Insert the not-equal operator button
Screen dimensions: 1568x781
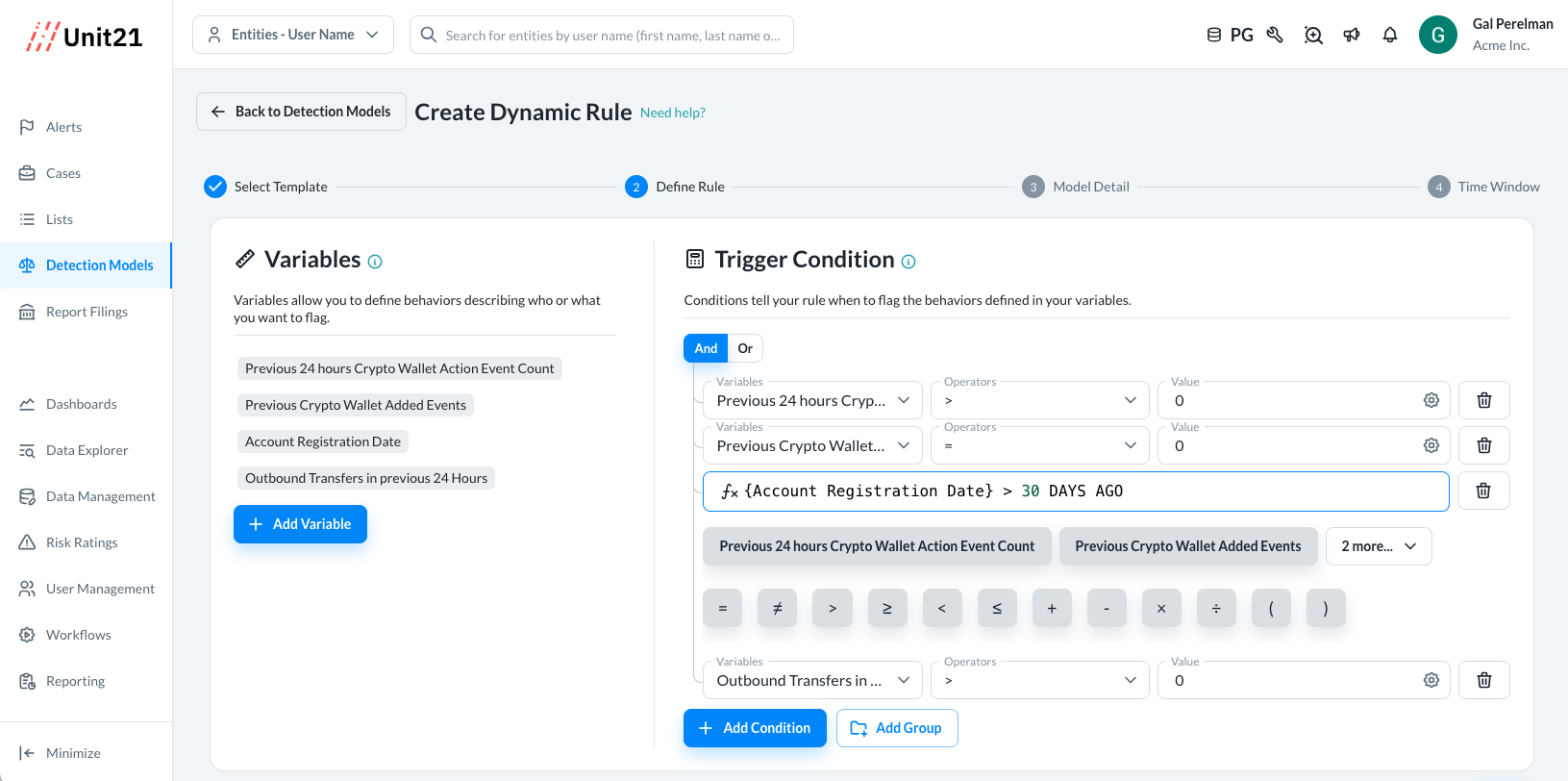(777, 608)
